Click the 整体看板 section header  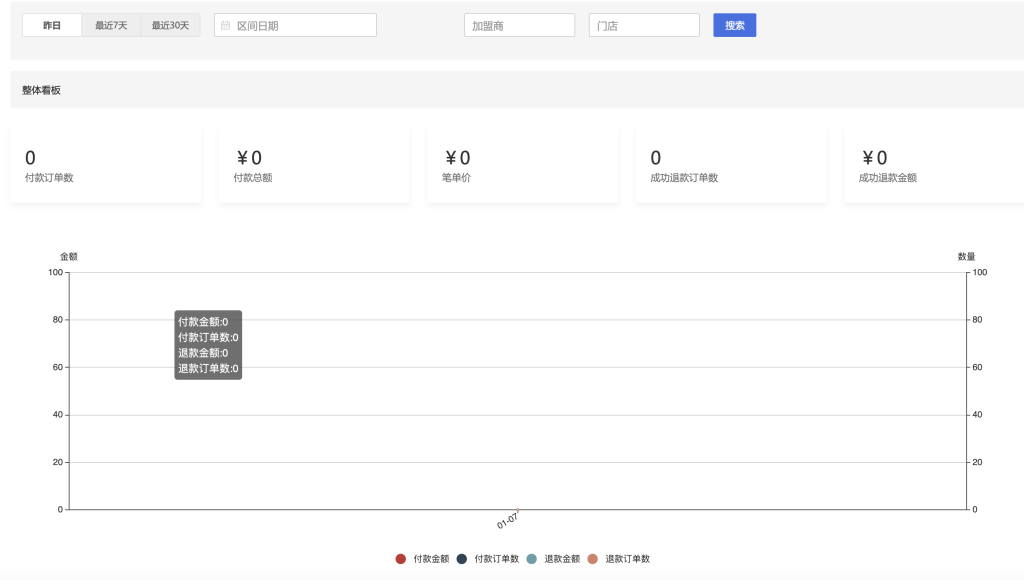click(42, 90)
